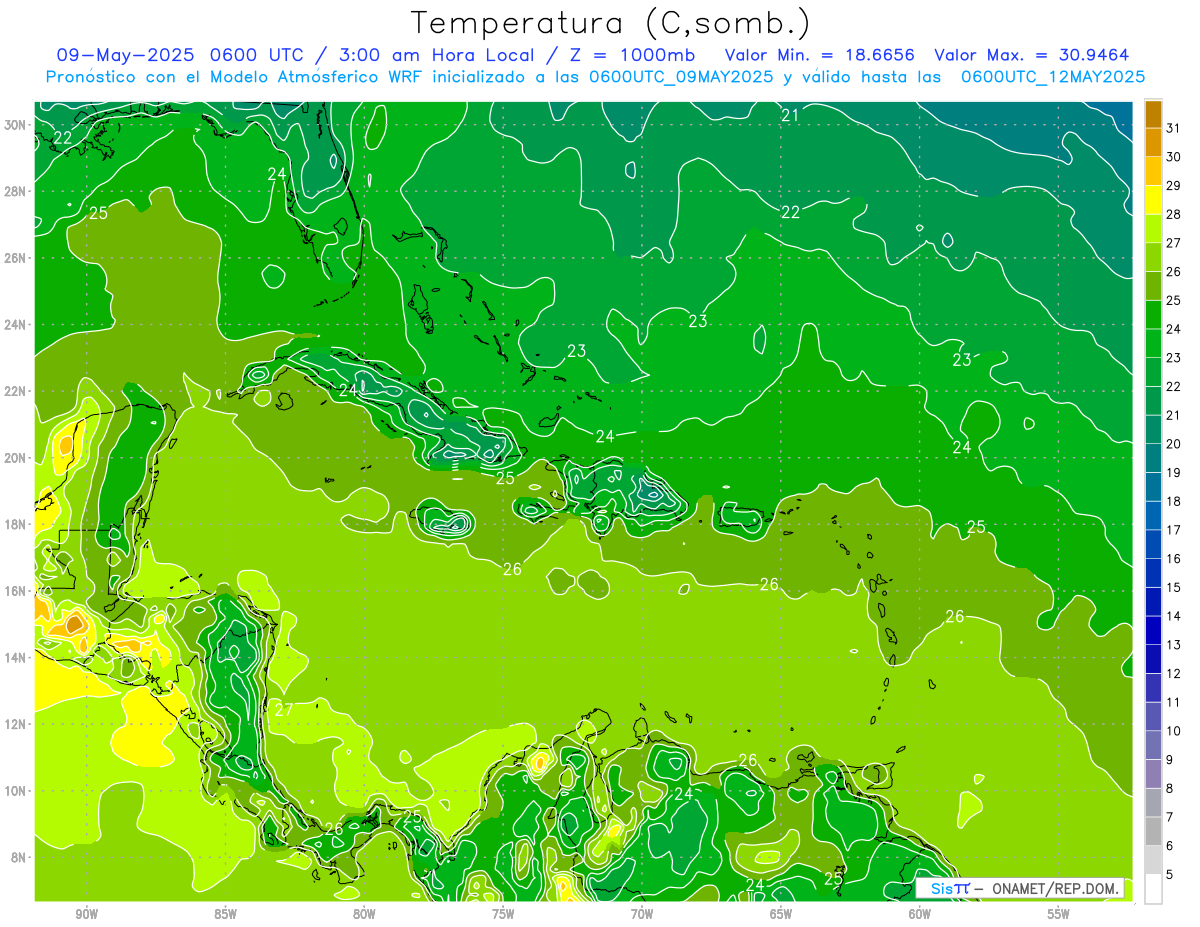Click legend value 29 on color scale
Viewport: 1200px width, 927px height.
pyautogui.click(x=1173, y=186)
